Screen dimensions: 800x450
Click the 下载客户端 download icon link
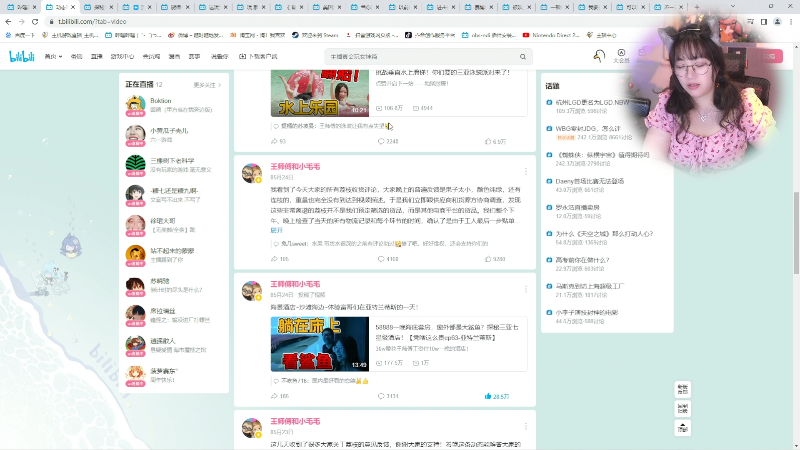258,57
